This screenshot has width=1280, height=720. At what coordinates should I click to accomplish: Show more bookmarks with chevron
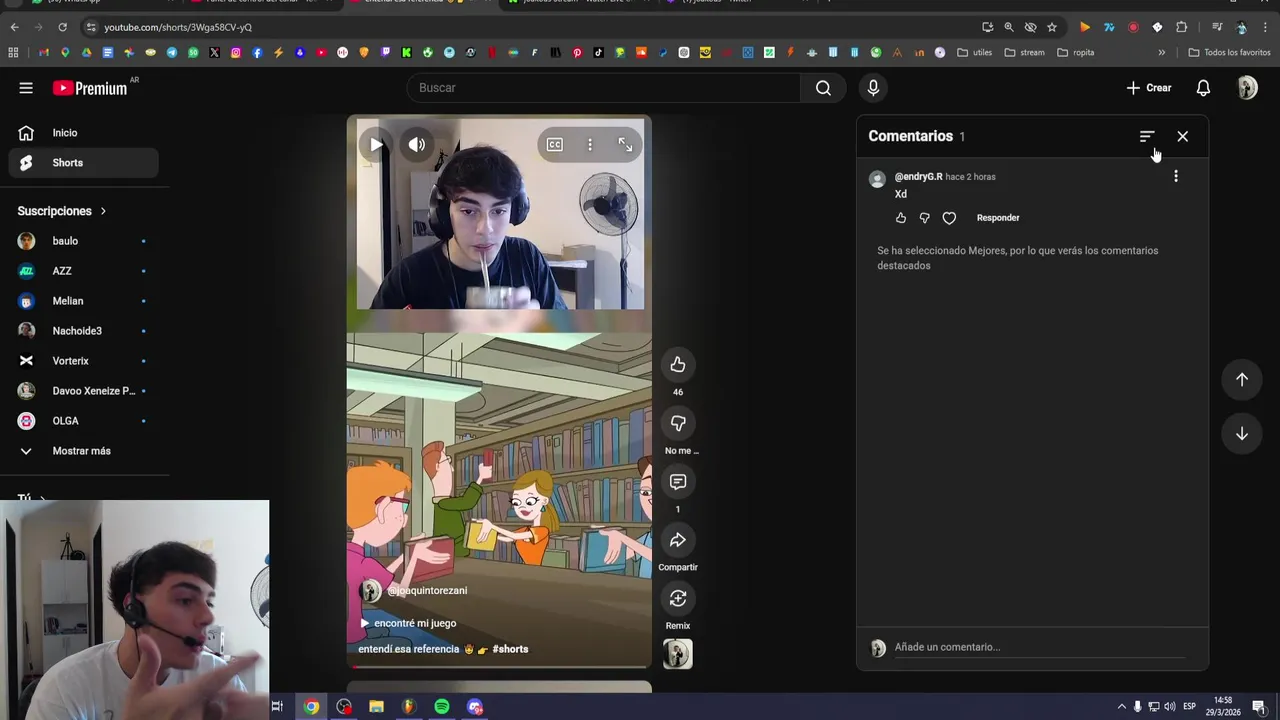[1161, 52]
